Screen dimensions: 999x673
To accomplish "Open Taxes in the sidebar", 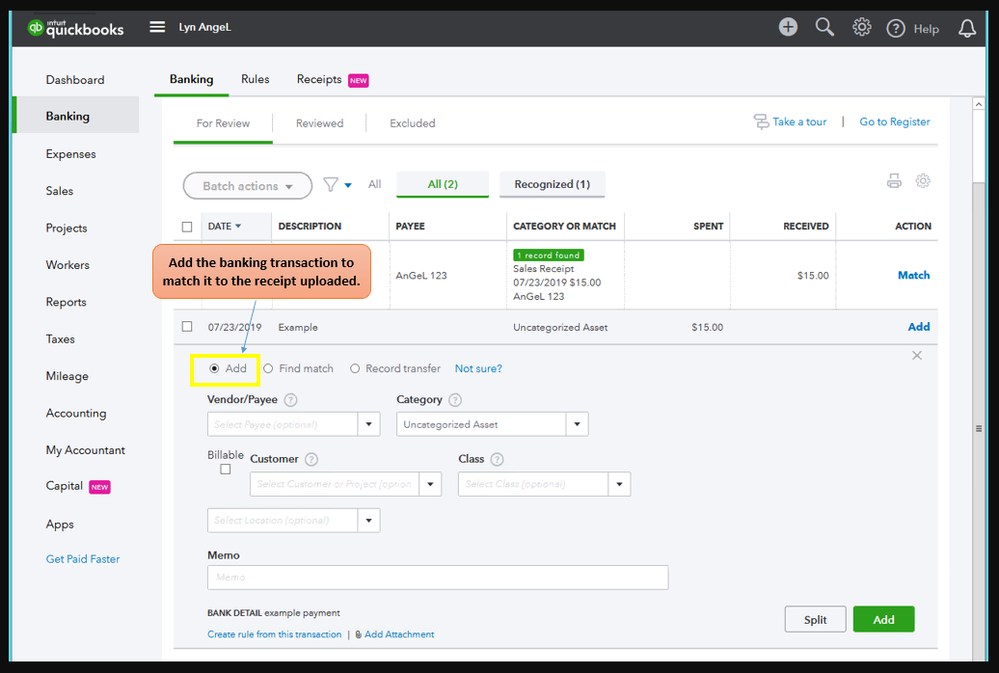I will point(60,339).
